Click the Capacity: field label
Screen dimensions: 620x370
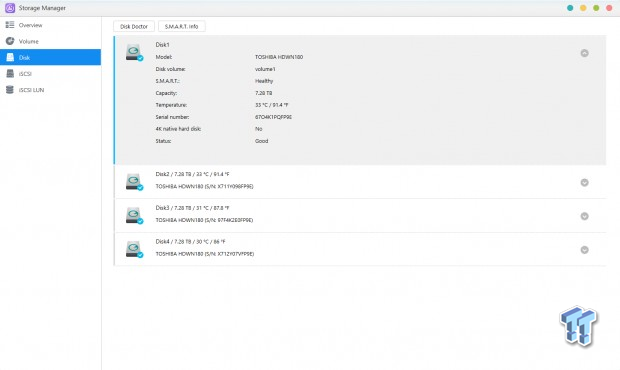click(x=166, y=93)
